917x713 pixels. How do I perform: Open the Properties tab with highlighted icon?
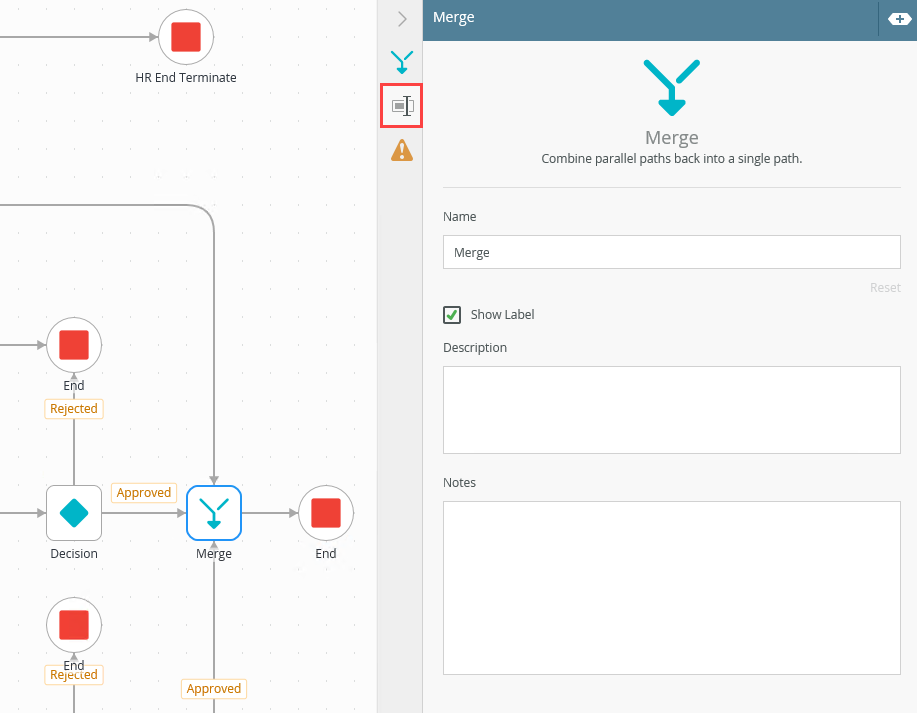tap(402, 106)
